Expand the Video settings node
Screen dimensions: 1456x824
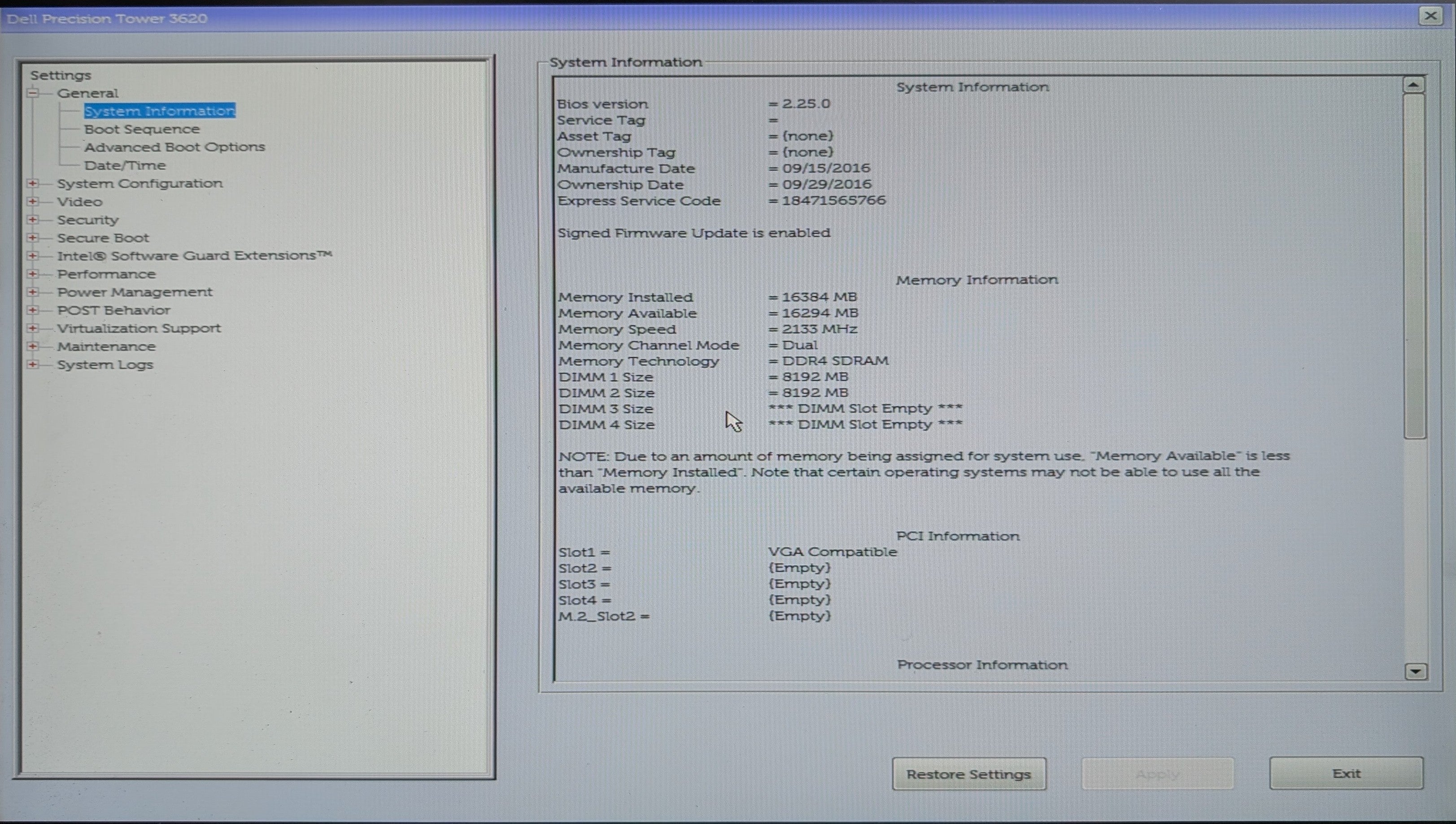coord(33,201)
